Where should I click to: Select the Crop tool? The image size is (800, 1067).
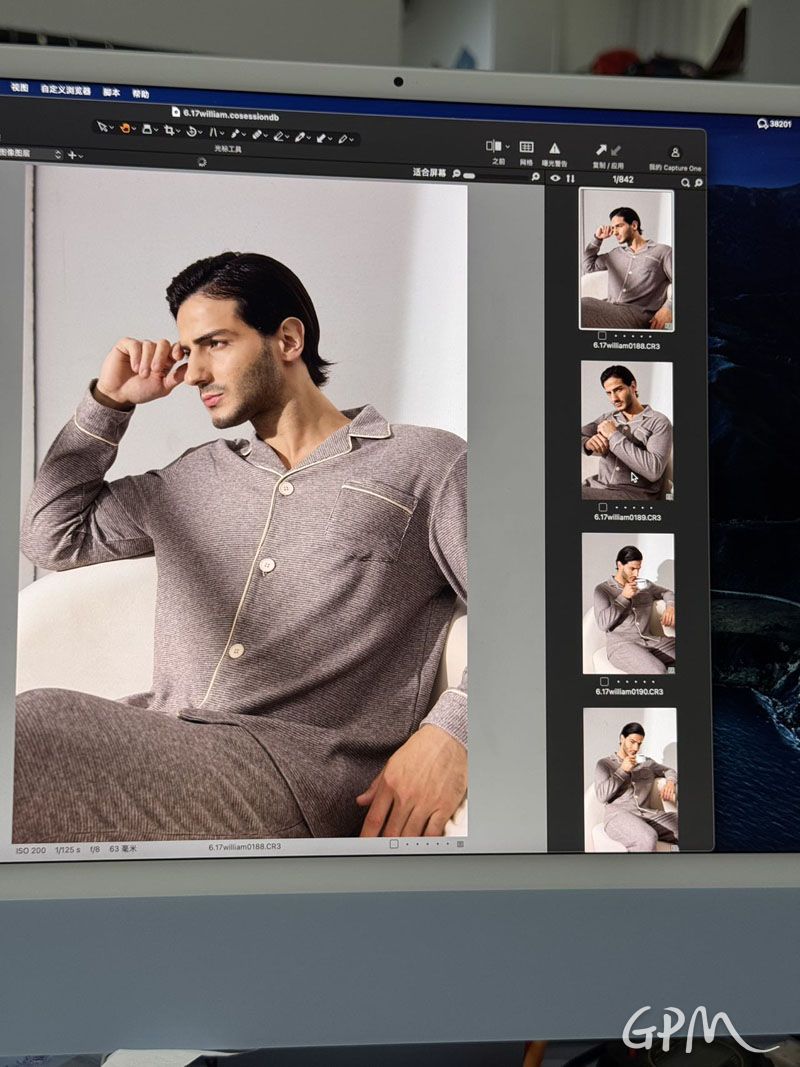pyautogui.click(x=169, y=130)
